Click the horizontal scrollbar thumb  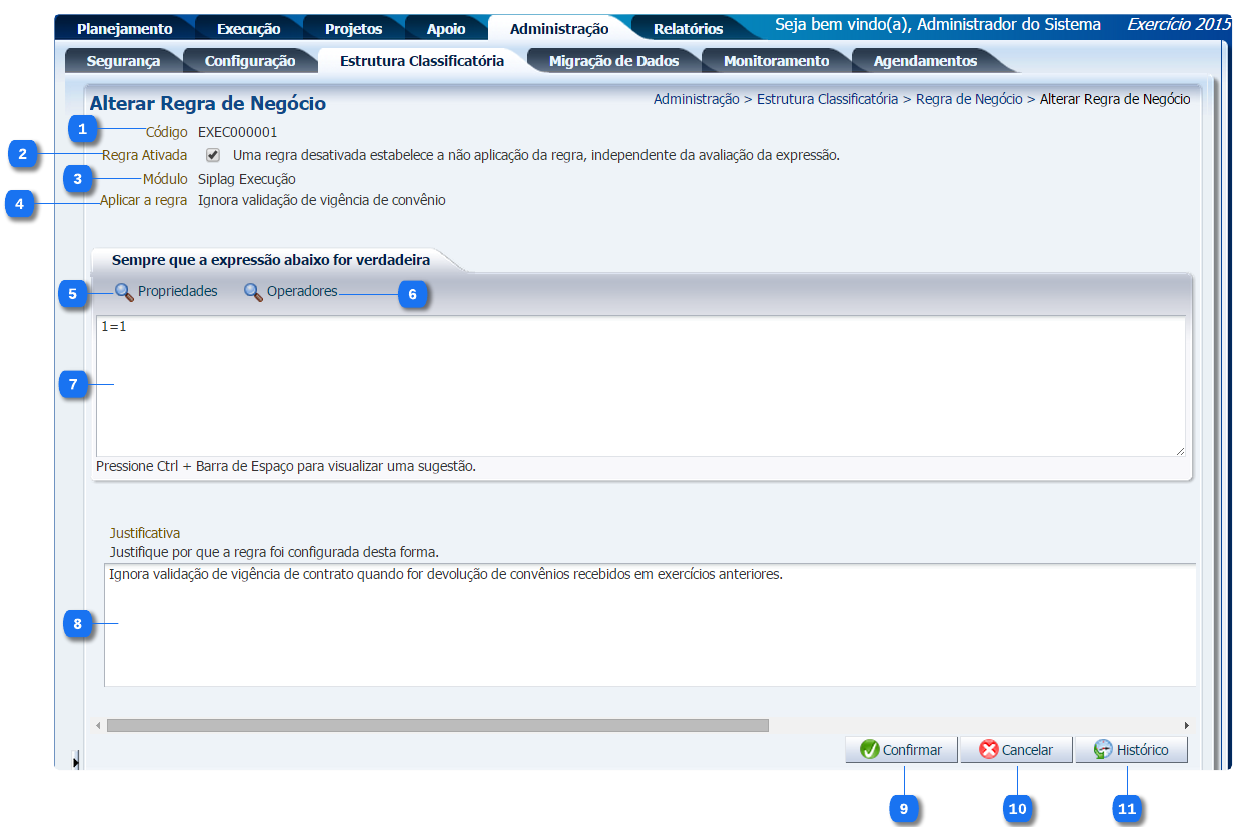[x=437, y=725]
